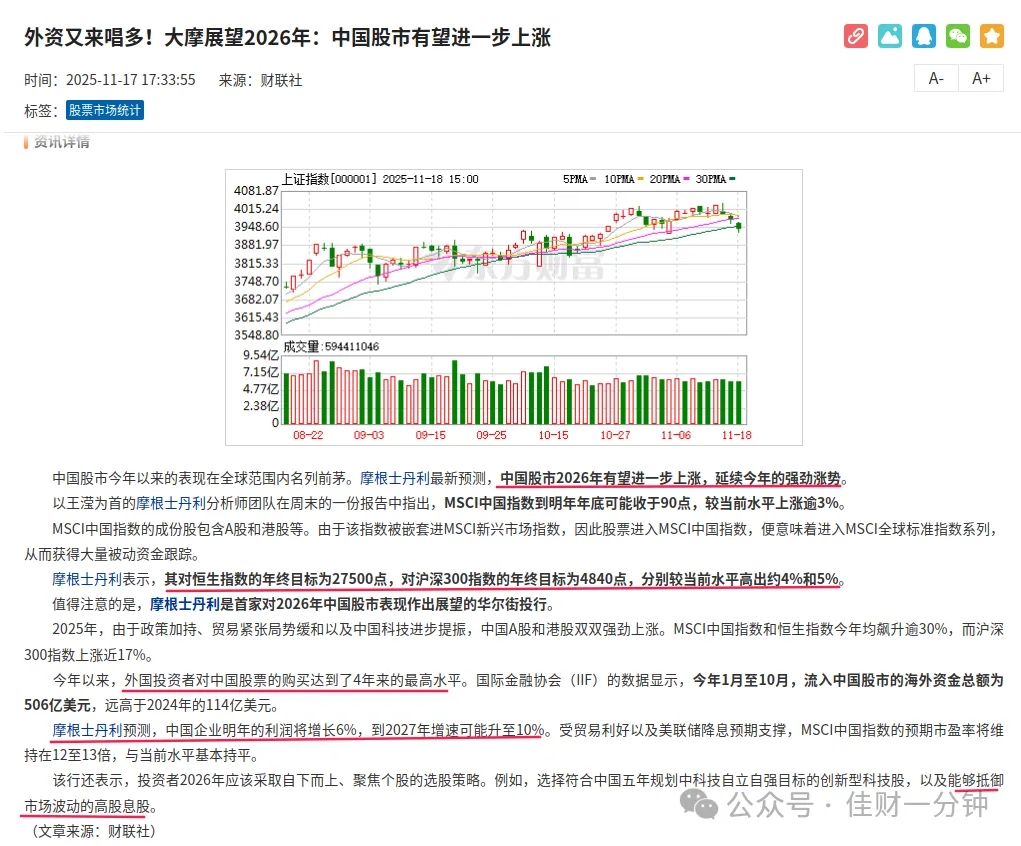This screenshot has width=1021, height=846.
Task: Favorite the article with the orange star
Action: tap(991, 37)
